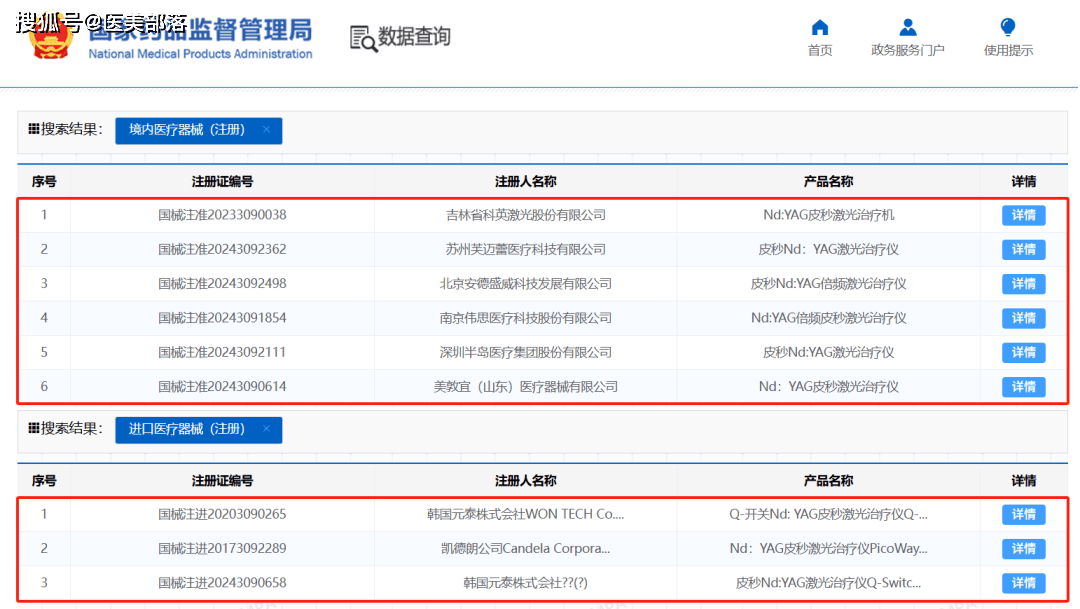This screenshot has height=609, width=1080.
Task: View 详情 for 美敦宜(山东)医疗器械有限公司
Action: coord(1023,387)
